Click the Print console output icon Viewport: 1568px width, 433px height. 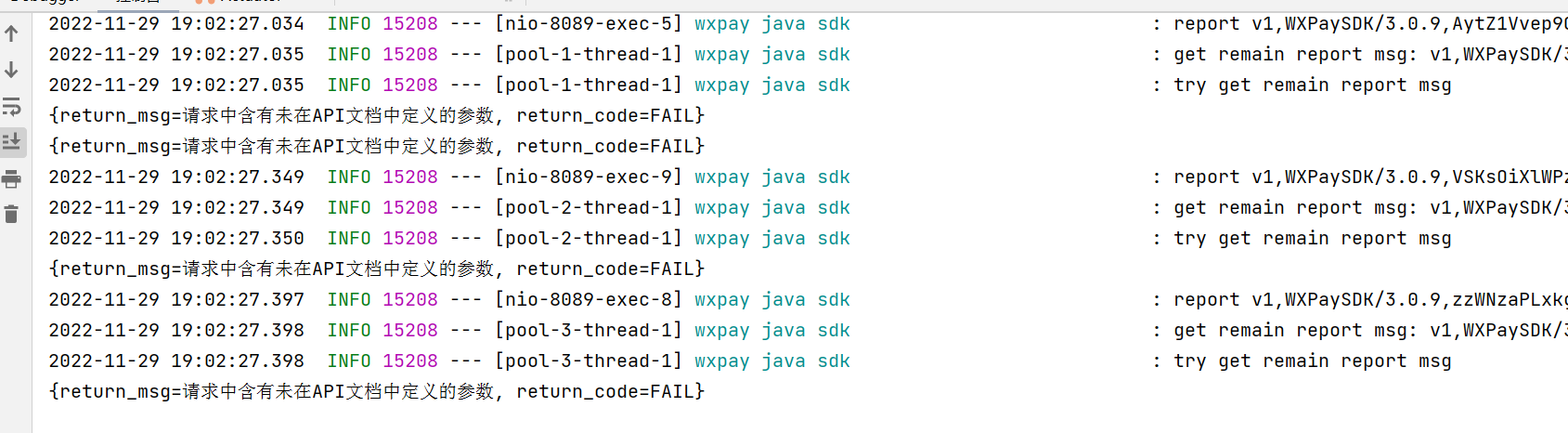[x=11, y=178]
